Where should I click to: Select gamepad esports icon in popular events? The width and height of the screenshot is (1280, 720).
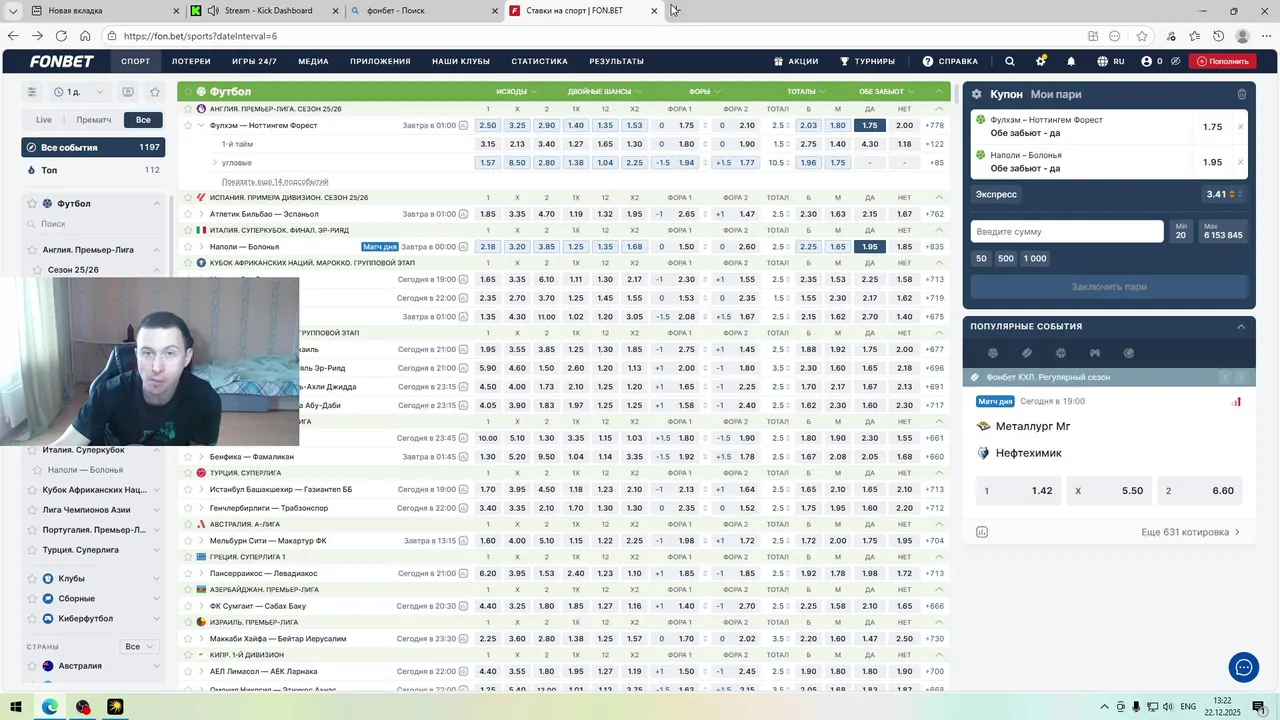coord(1095,353)
